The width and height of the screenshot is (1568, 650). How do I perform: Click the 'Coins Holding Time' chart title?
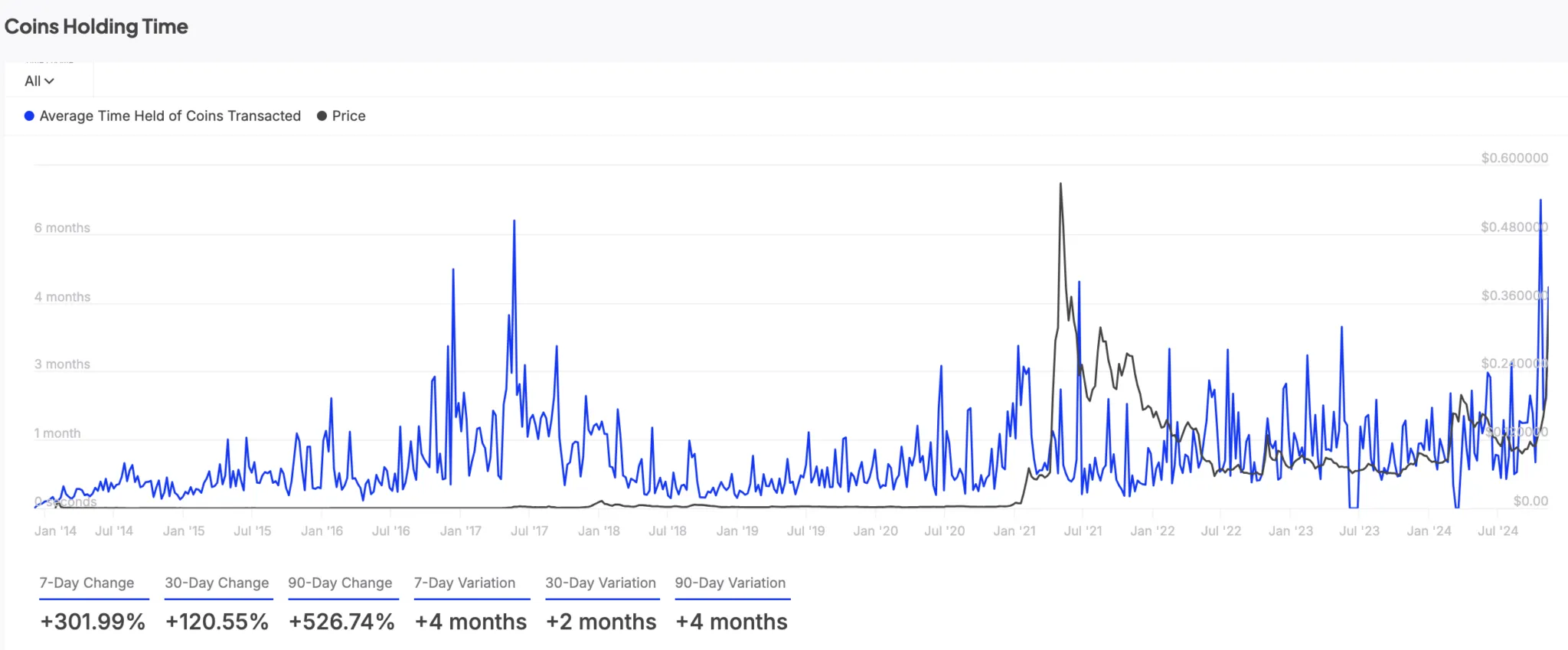(96, 26)
